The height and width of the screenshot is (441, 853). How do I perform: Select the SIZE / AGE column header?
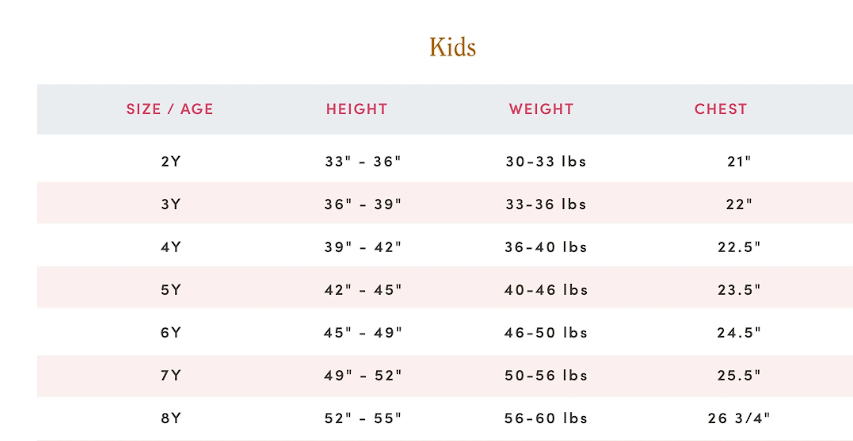(x=170, y=109)
